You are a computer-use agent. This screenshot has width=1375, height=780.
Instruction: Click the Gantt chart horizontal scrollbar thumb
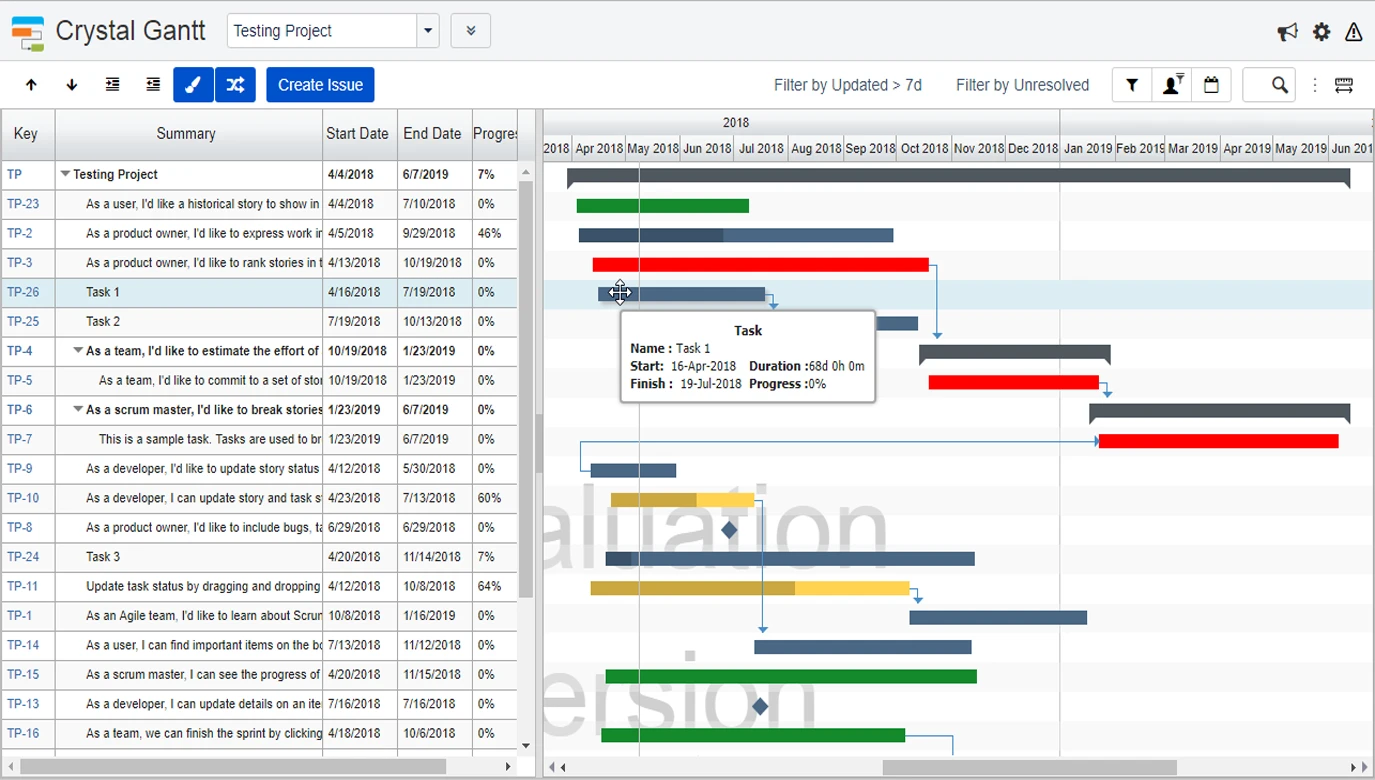coord(1029,767)
